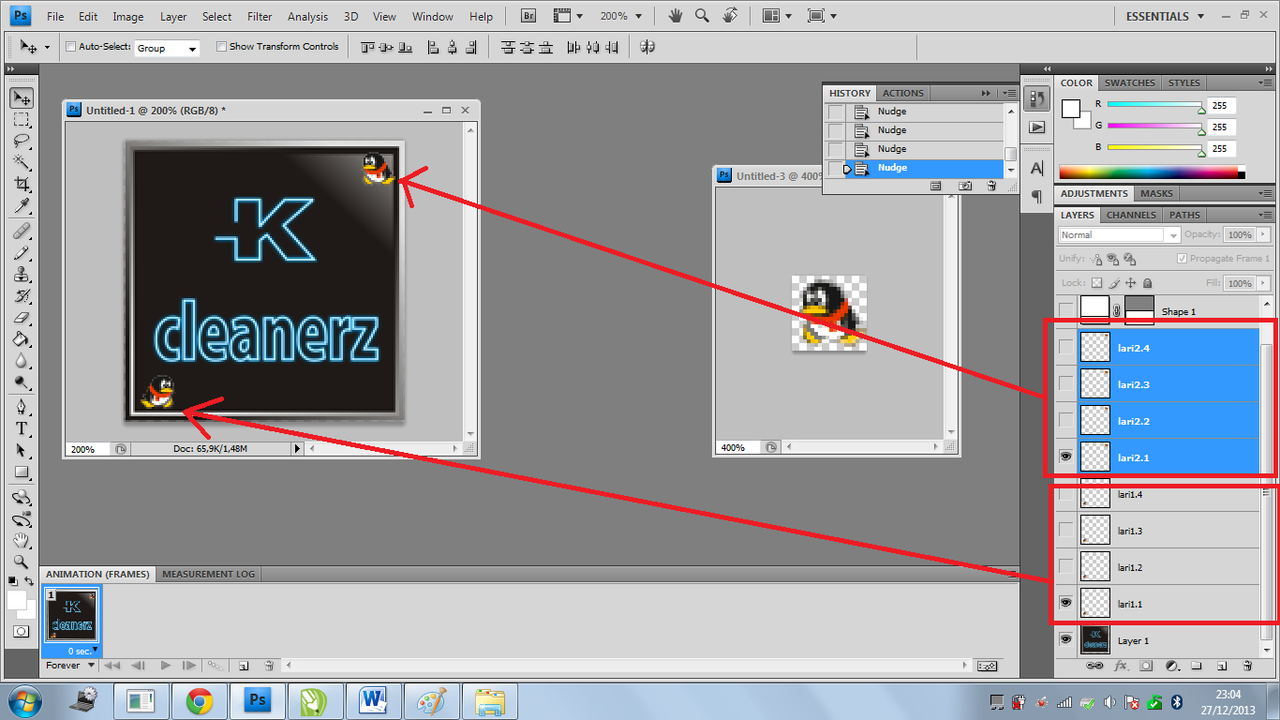Open the layer Opacity slider arrow
The width and height of the screenshot is (1280, 720).
[x=1262, y=235]
